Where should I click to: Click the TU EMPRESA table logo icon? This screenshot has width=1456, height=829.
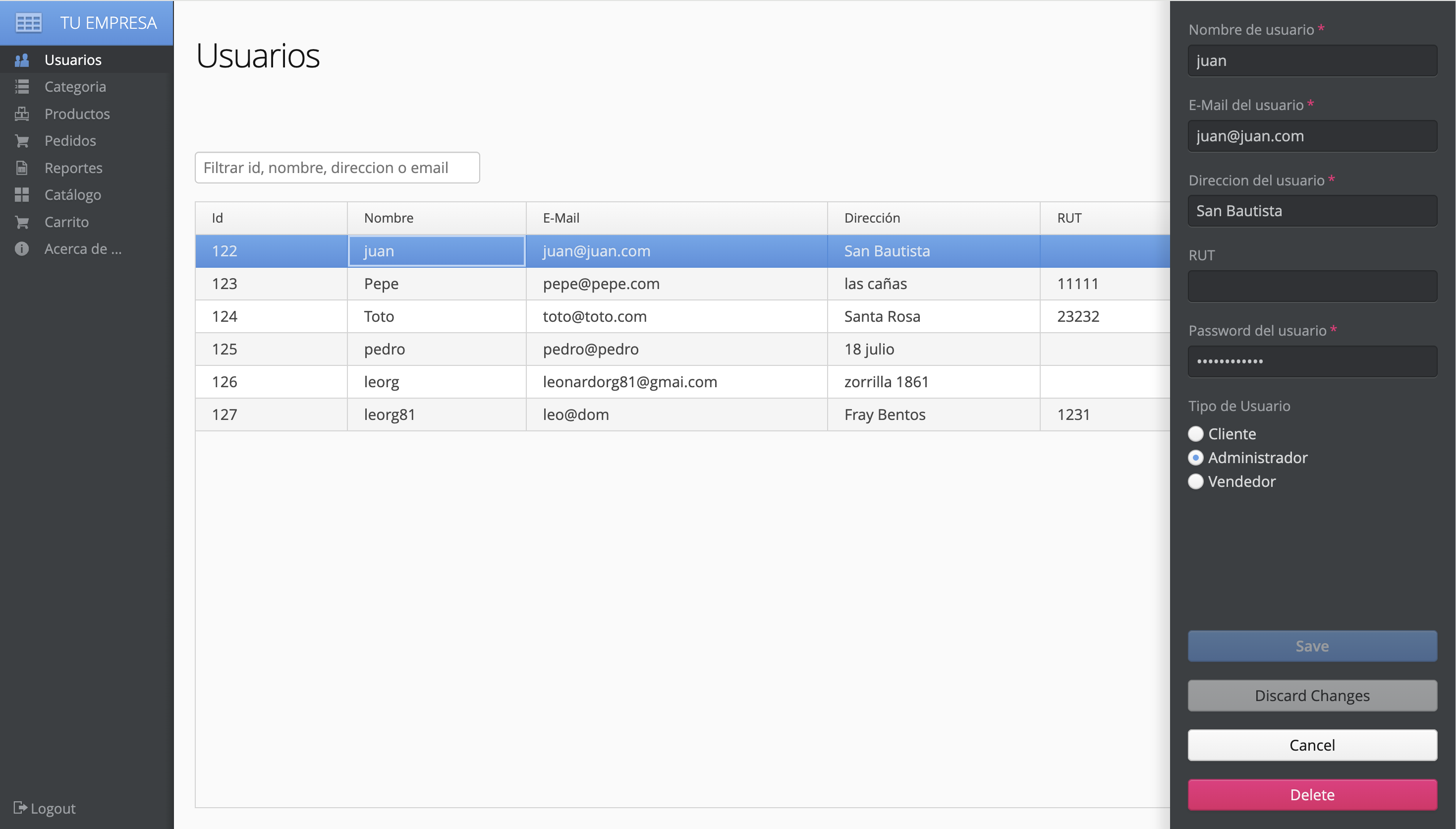pyautogui.click(x=29, y=23)
